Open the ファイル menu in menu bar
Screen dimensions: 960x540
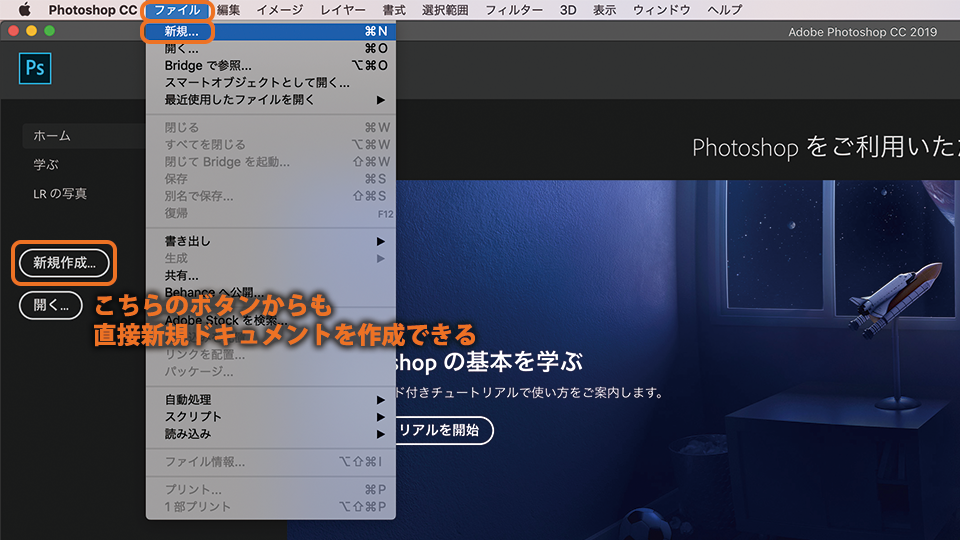(177, 10)
